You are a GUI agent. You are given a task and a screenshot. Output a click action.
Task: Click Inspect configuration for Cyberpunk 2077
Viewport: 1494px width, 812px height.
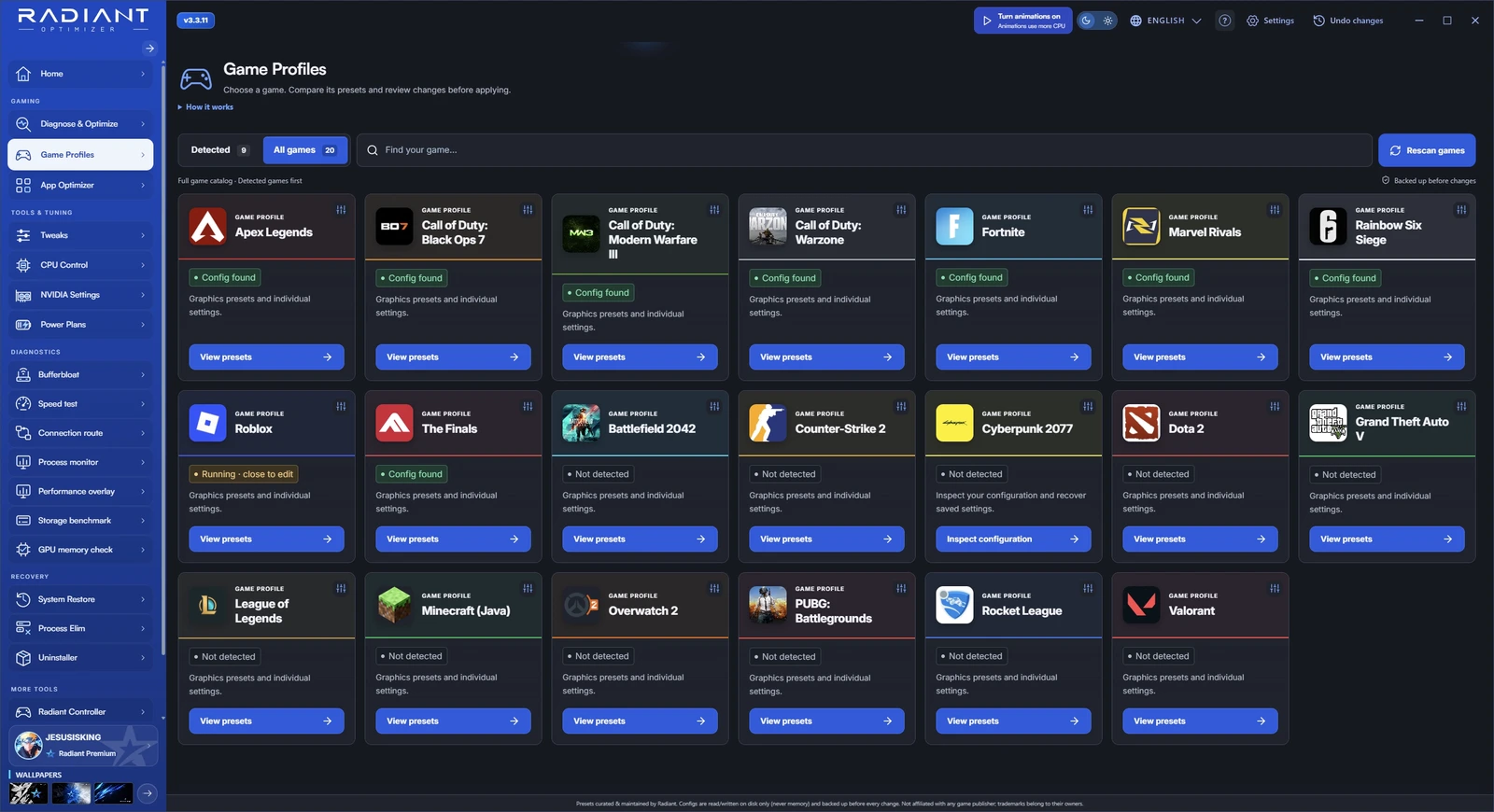pyautogui.click(x=1013, y=539)
